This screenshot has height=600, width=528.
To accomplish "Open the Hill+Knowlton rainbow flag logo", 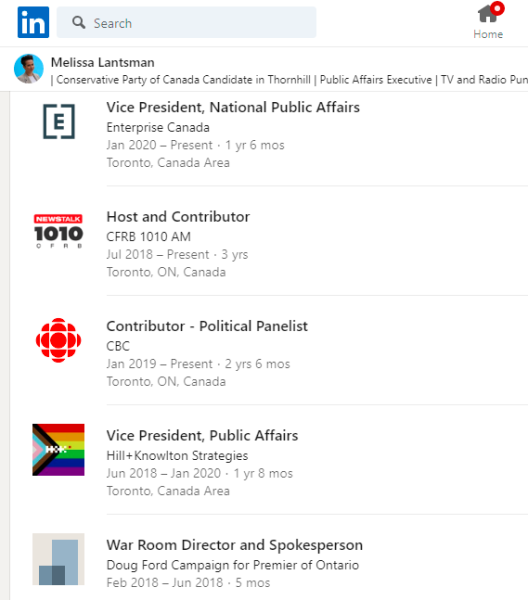I will pyautogui.click(x=59, y=450).
